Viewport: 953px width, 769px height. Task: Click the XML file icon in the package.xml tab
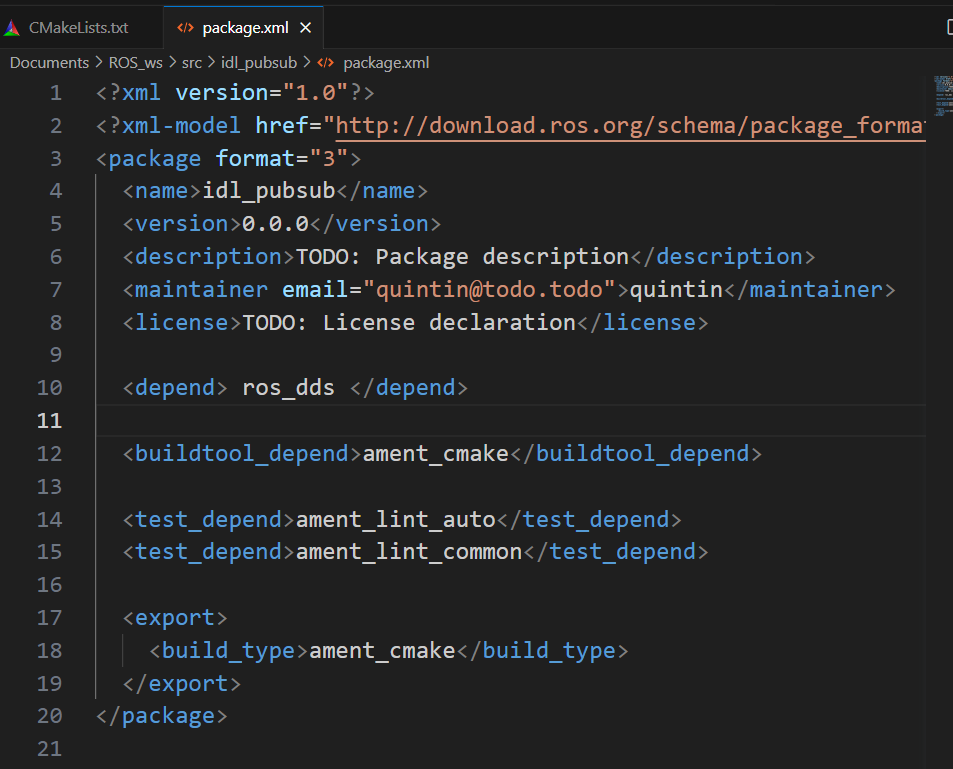(185, 28)
